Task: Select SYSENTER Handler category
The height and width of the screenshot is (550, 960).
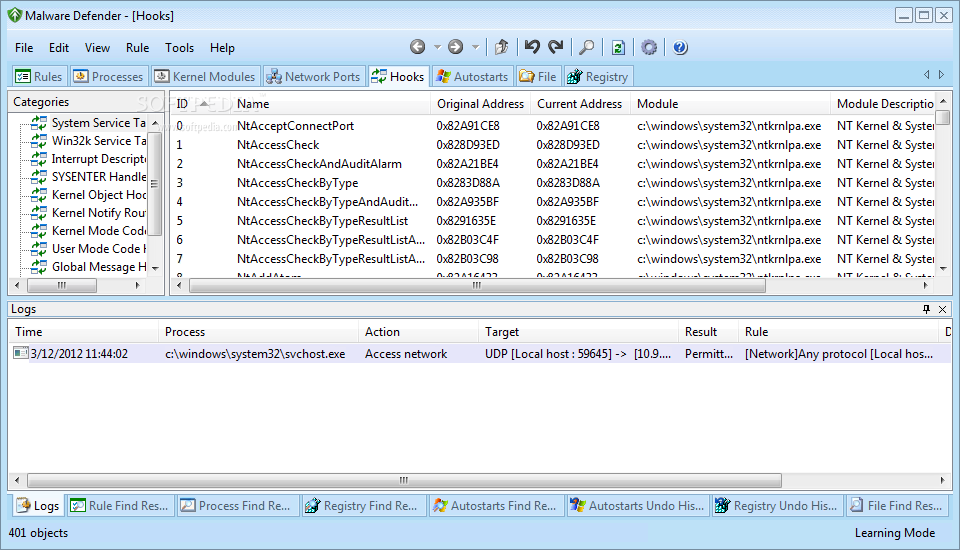Action: (x=89, y=176)
